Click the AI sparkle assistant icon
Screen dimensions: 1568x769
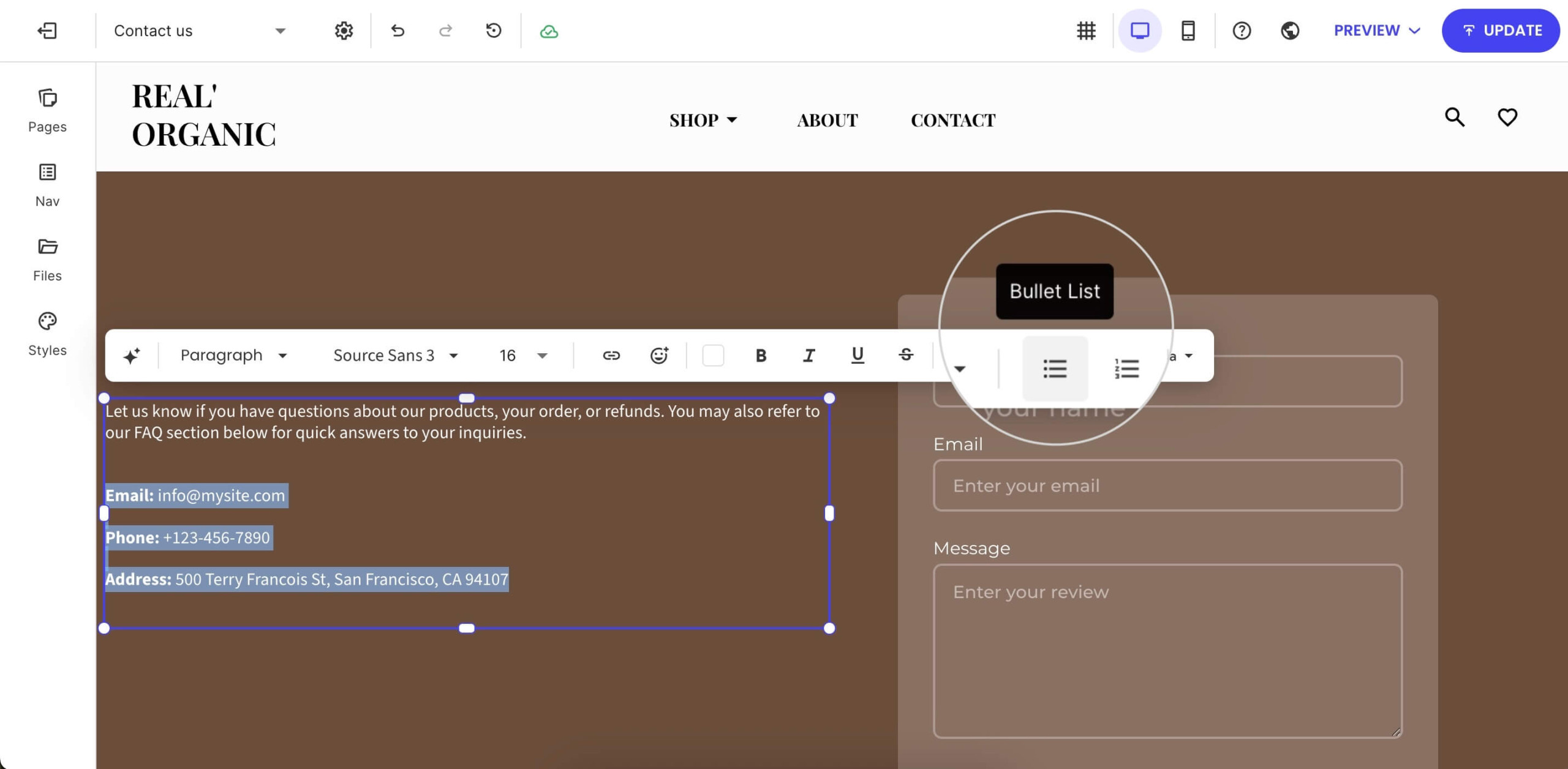point(131,356)
